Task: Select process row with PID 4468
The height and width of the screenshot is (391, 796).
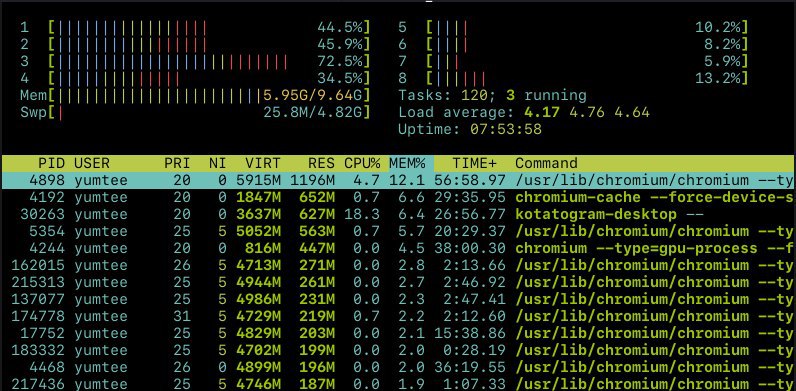Action: [398, 367]
